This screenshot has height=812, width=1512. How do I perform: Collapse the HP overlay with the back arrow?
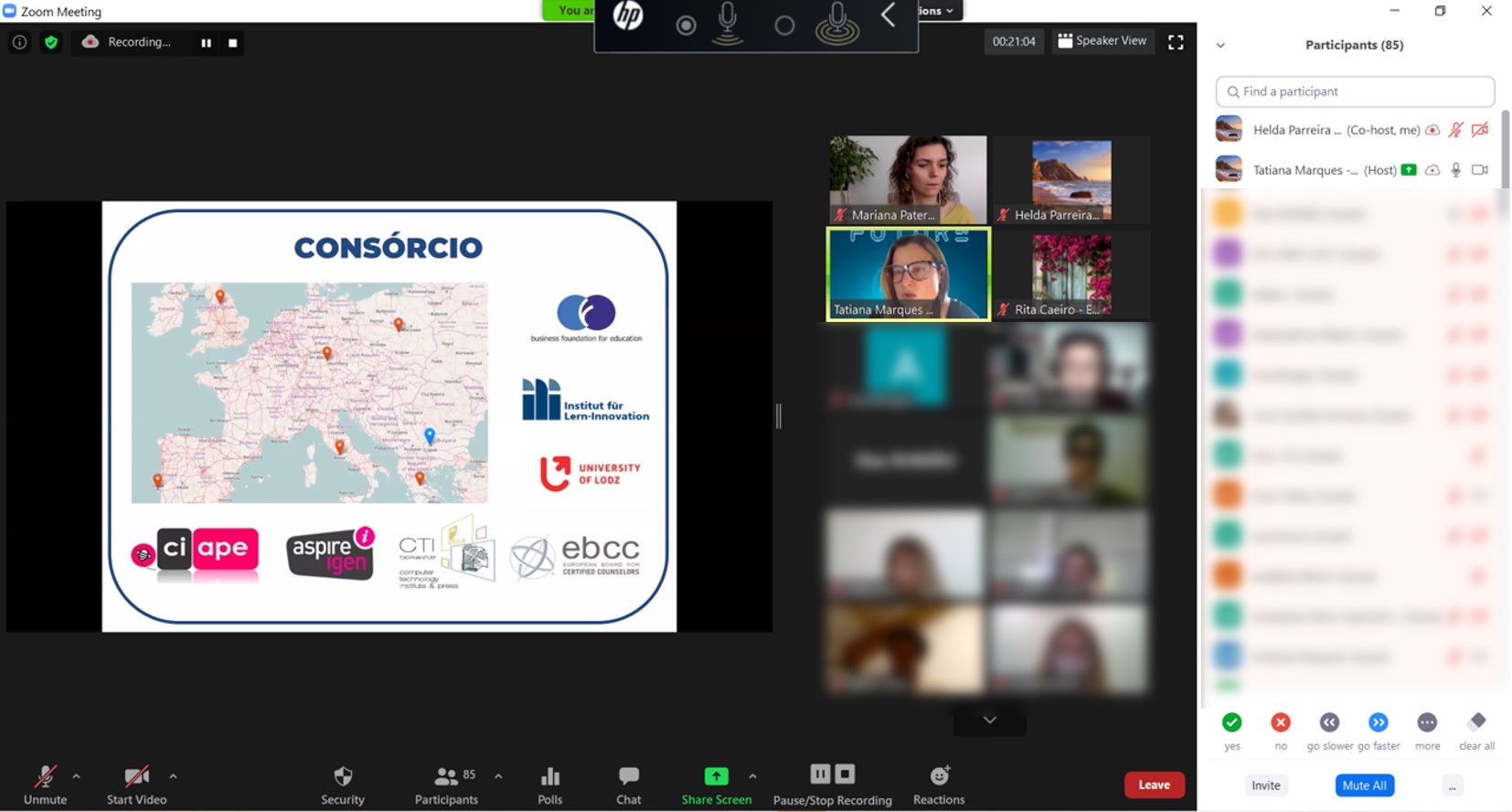[x=888, y=15]
